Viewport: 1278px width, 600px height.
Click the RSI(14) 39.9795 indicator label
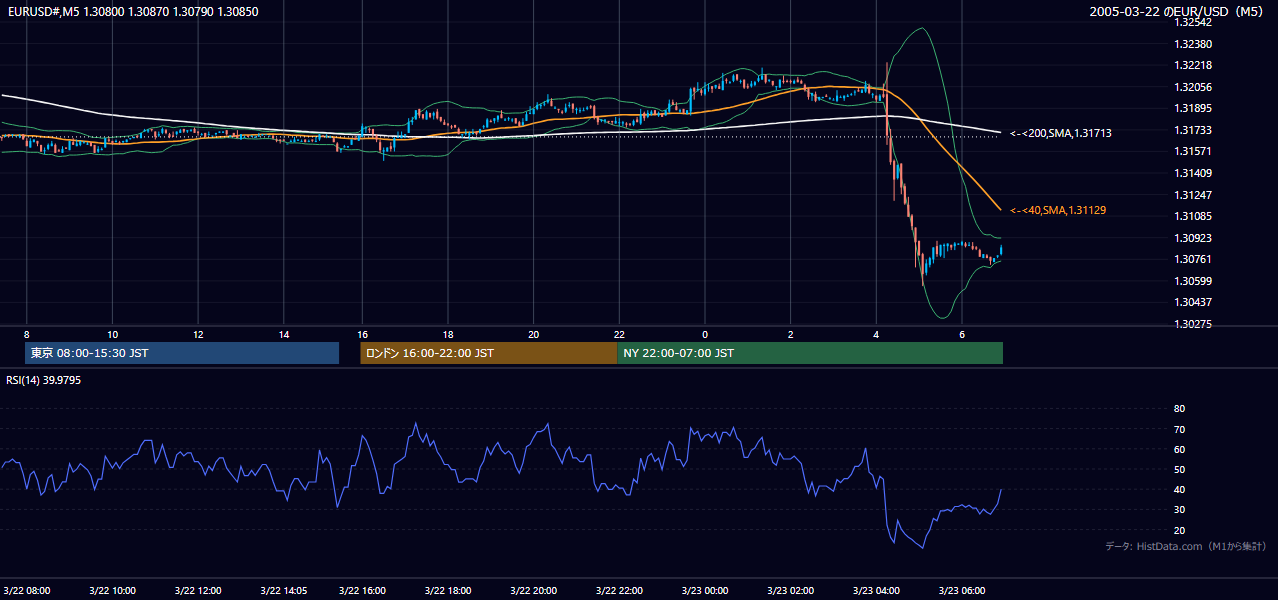pos(44,380)
